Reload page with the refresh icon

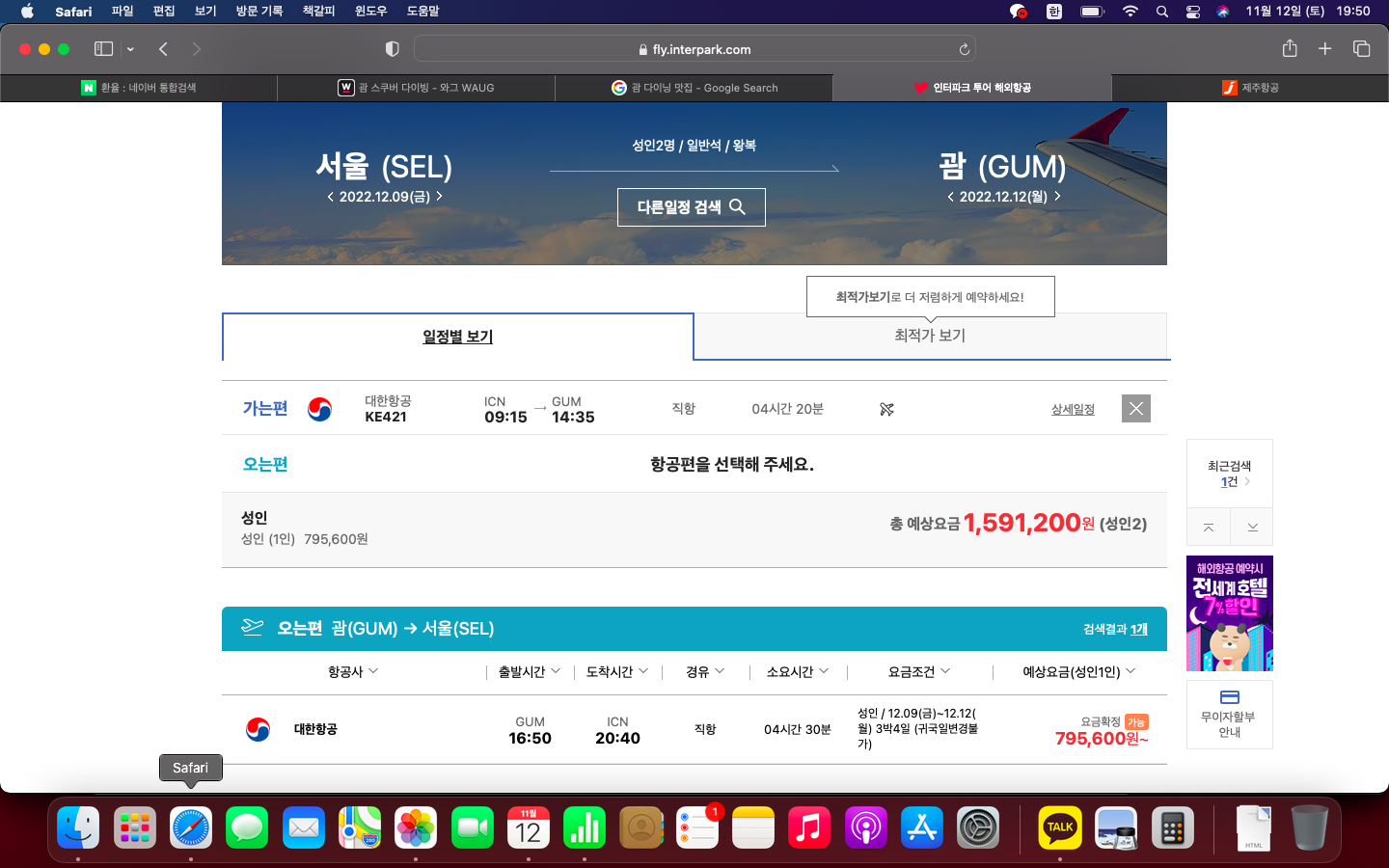[964, 49]
